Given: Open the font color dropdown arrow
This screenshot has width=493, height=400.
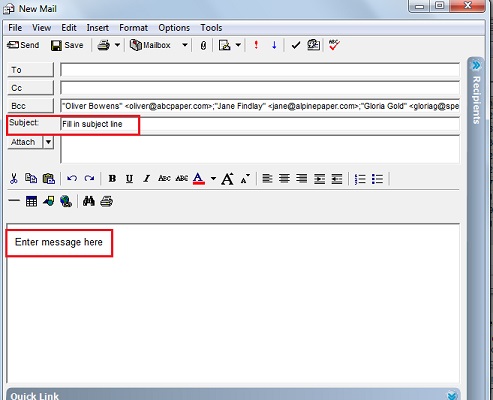Looking at the screenshot, I should point(213,179).
